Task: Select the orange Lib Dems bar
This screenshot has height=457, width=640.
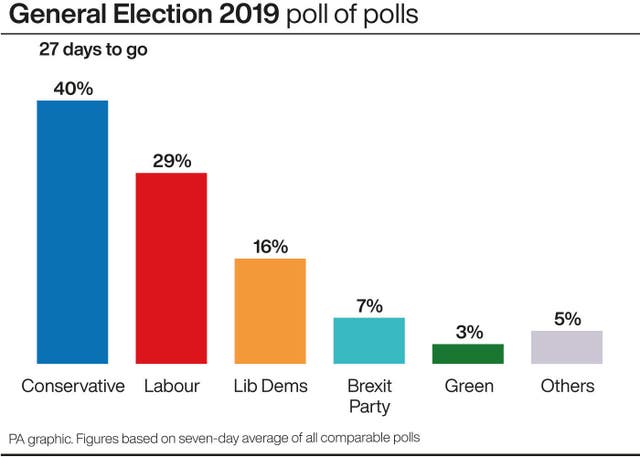Action: (x=270, y=311)
